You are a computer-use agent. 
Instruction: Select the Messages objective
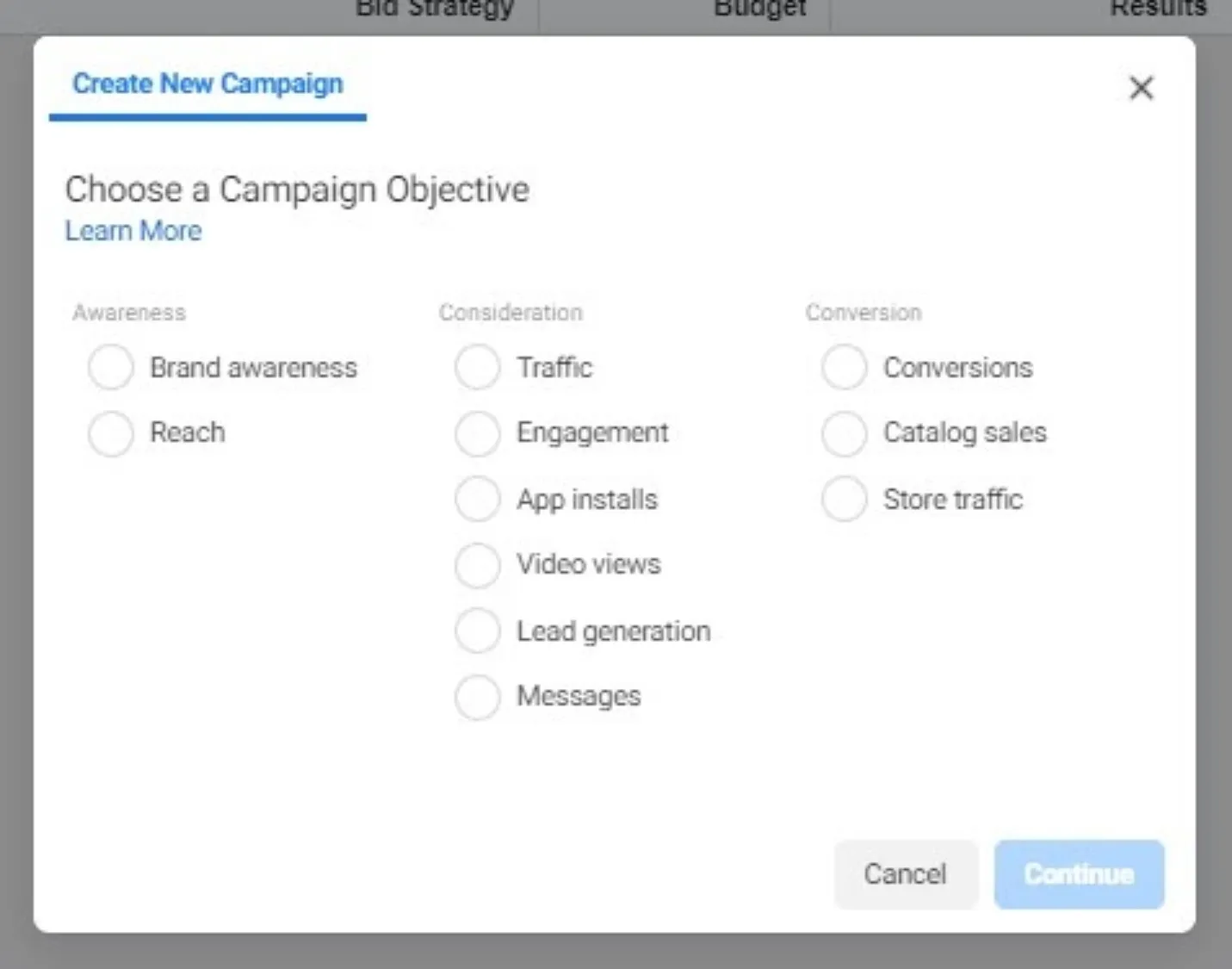(x=477, y=697)
